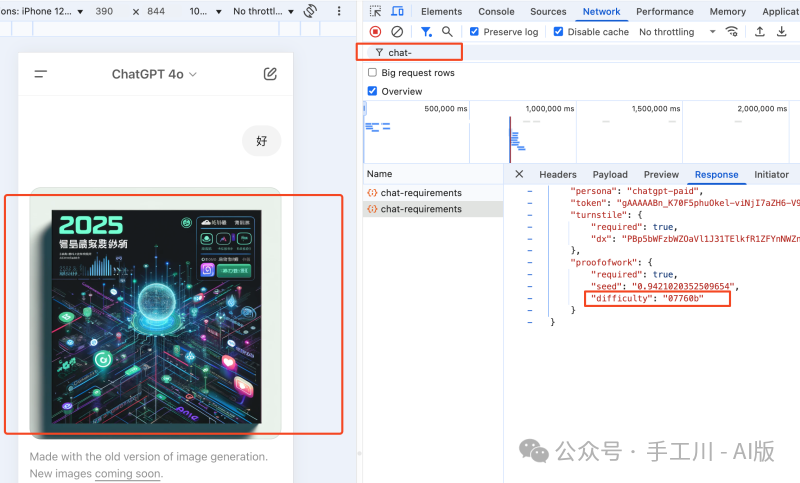Rotate the device viewport orientation
Viewport: 800px width, 483px height.
coord(310,11)
